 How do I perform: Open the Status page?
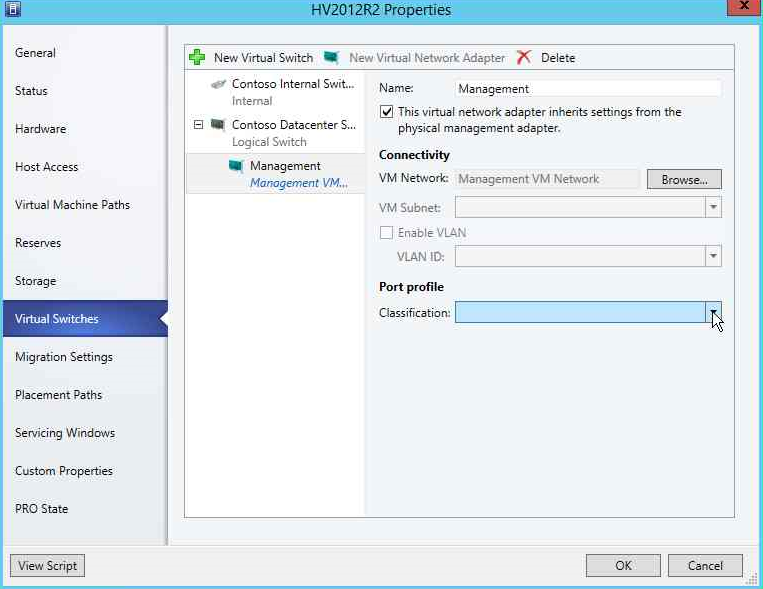click(32, 91)
